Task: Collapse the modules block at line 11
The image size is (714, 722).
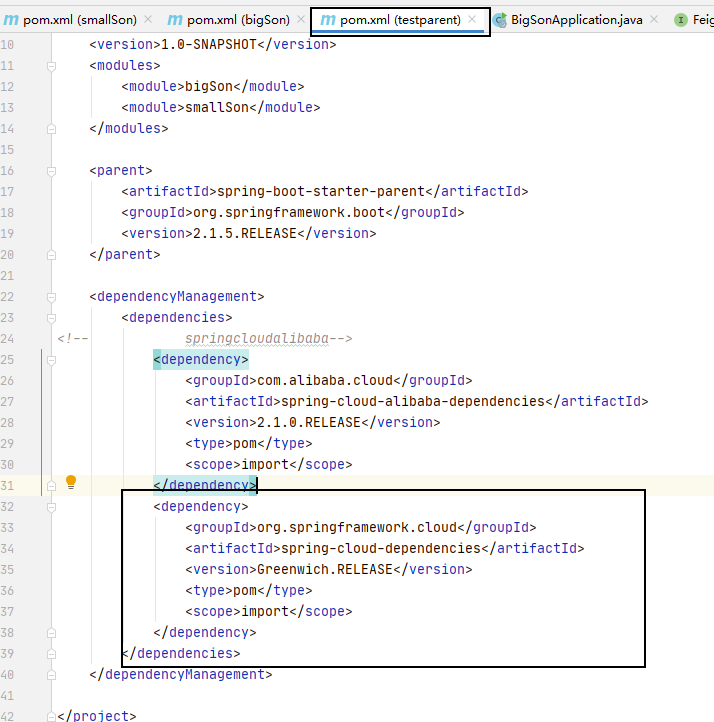Action: pyautogui.click(x=52, y=66)
